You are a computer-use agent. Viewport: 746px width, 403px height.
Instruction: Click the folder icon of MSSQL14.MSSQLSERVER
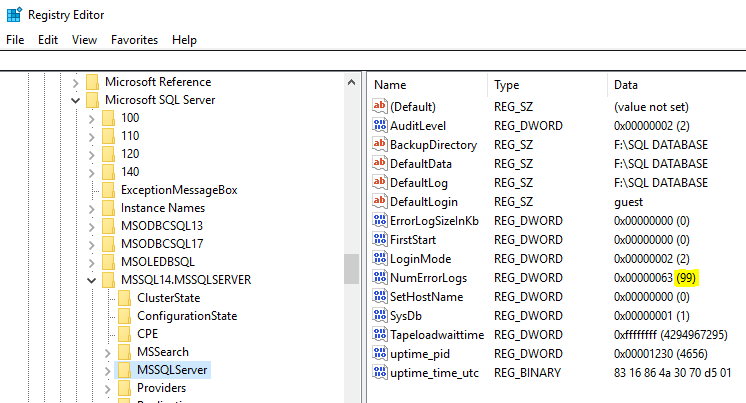108,280
